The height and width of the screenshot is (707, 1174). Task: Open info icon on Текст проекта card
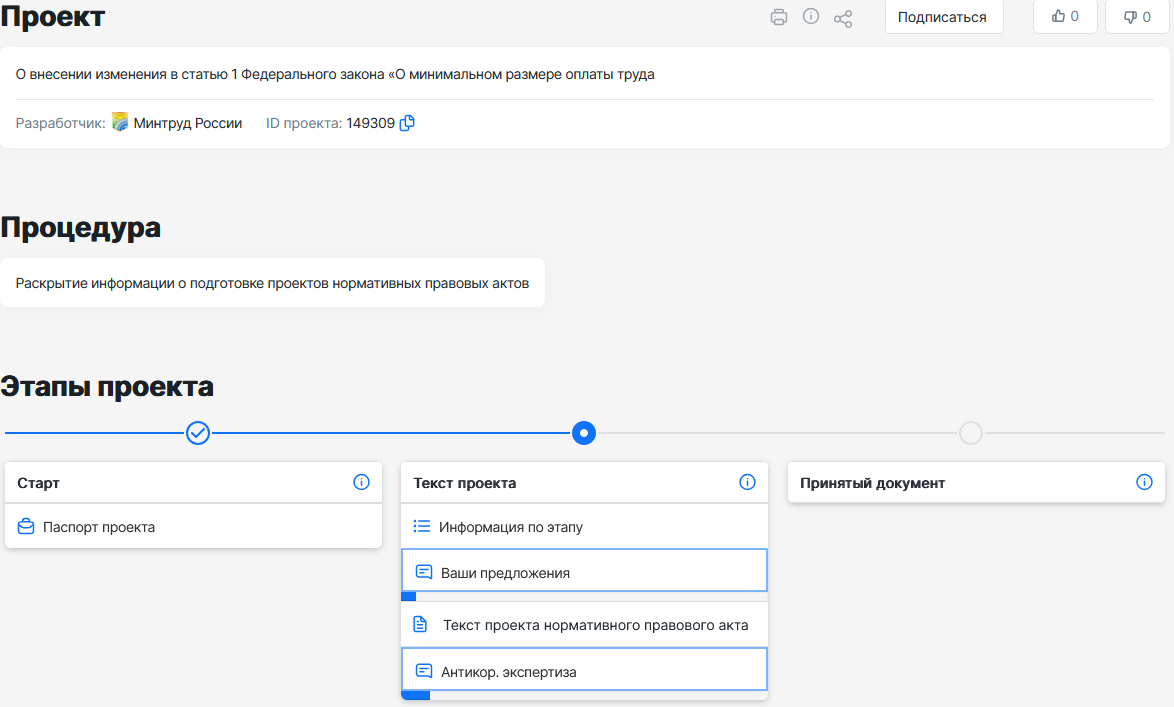747,482
